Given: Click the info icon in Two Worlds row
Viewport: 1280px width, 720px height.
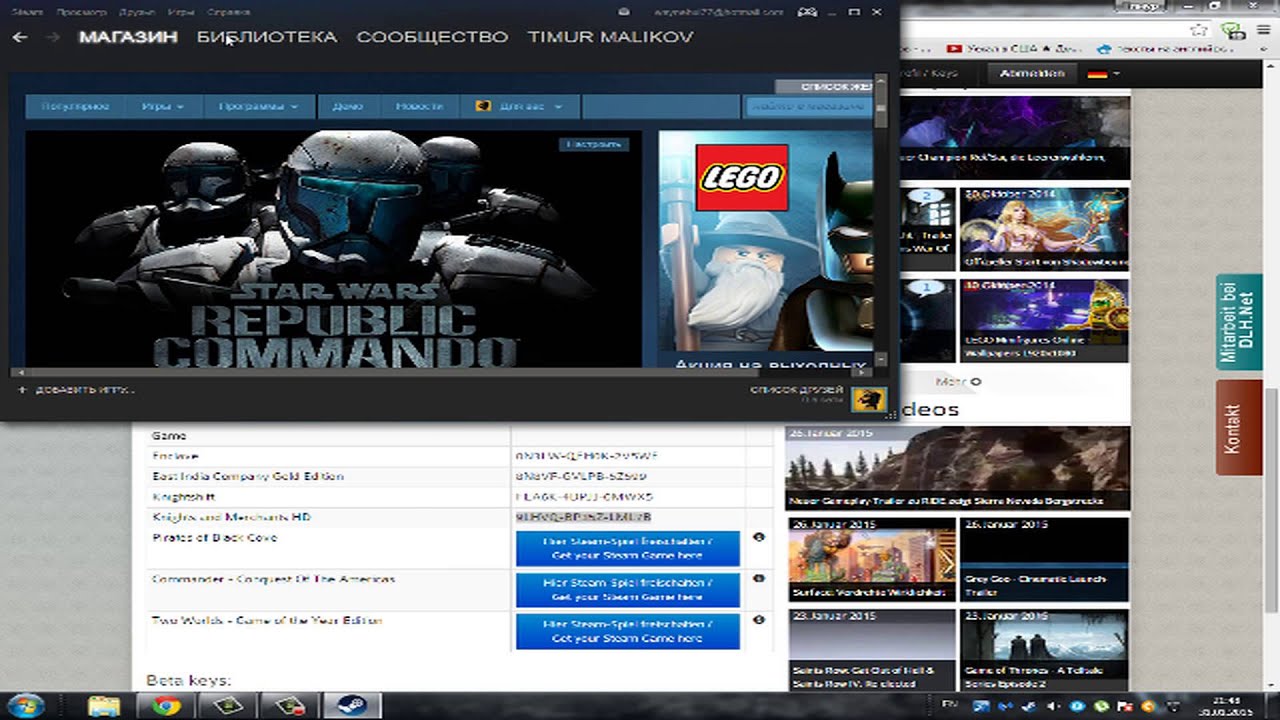Looking at the screenshot, I should click(758, 620).
